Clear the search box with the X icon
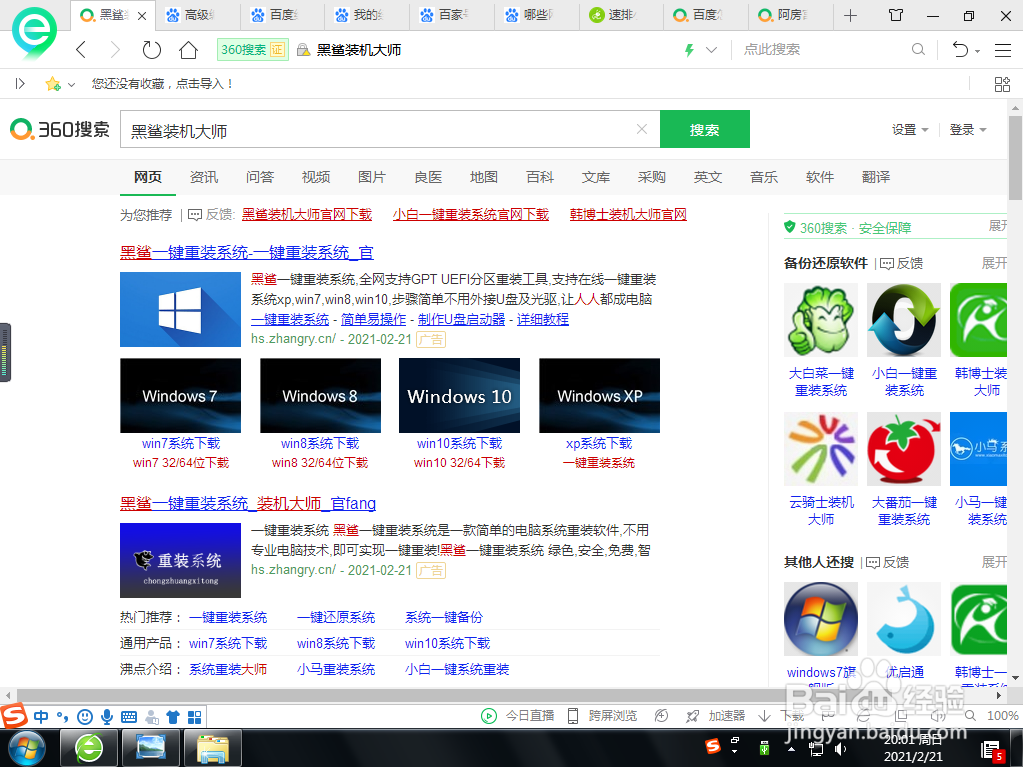 click(642, 129)
